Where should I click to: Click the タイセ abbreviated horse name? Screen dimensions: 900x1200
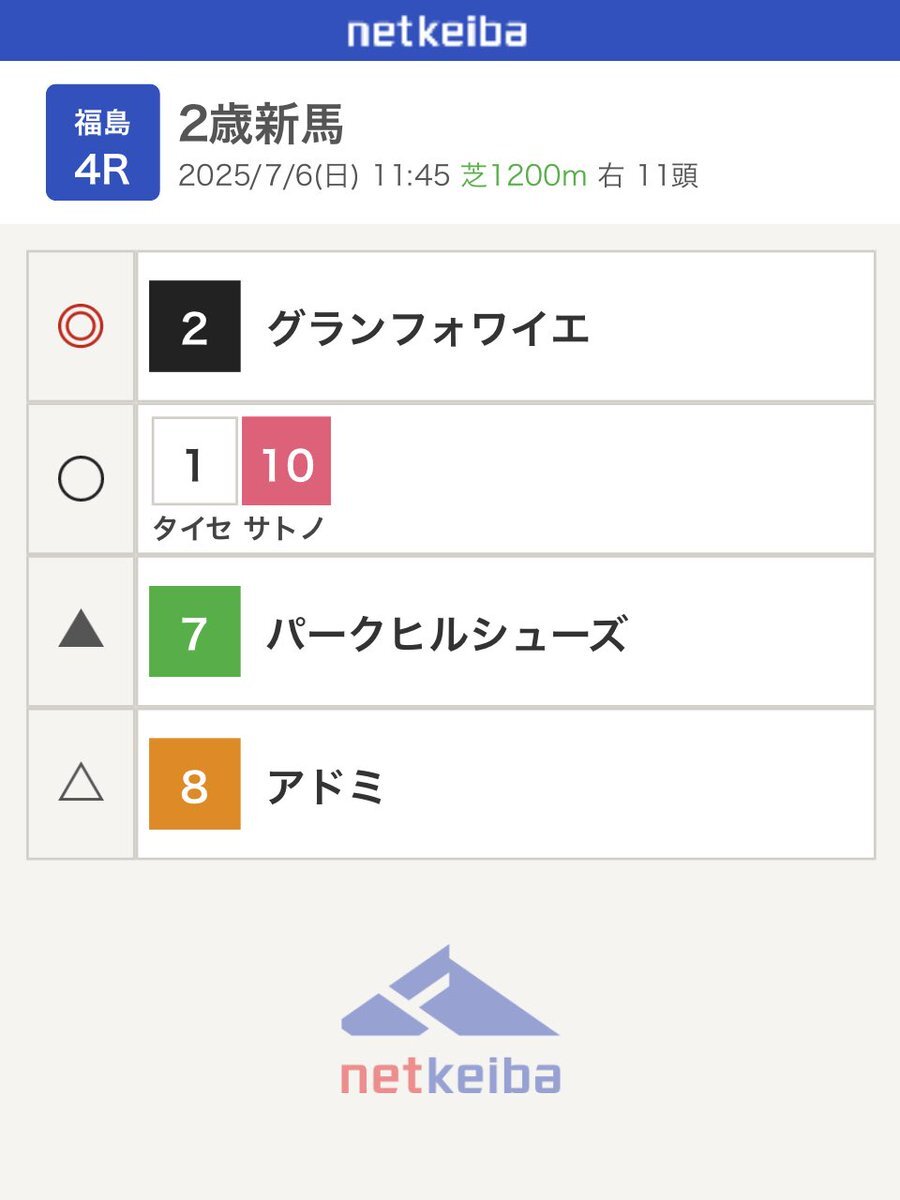(x=192, y=529)
